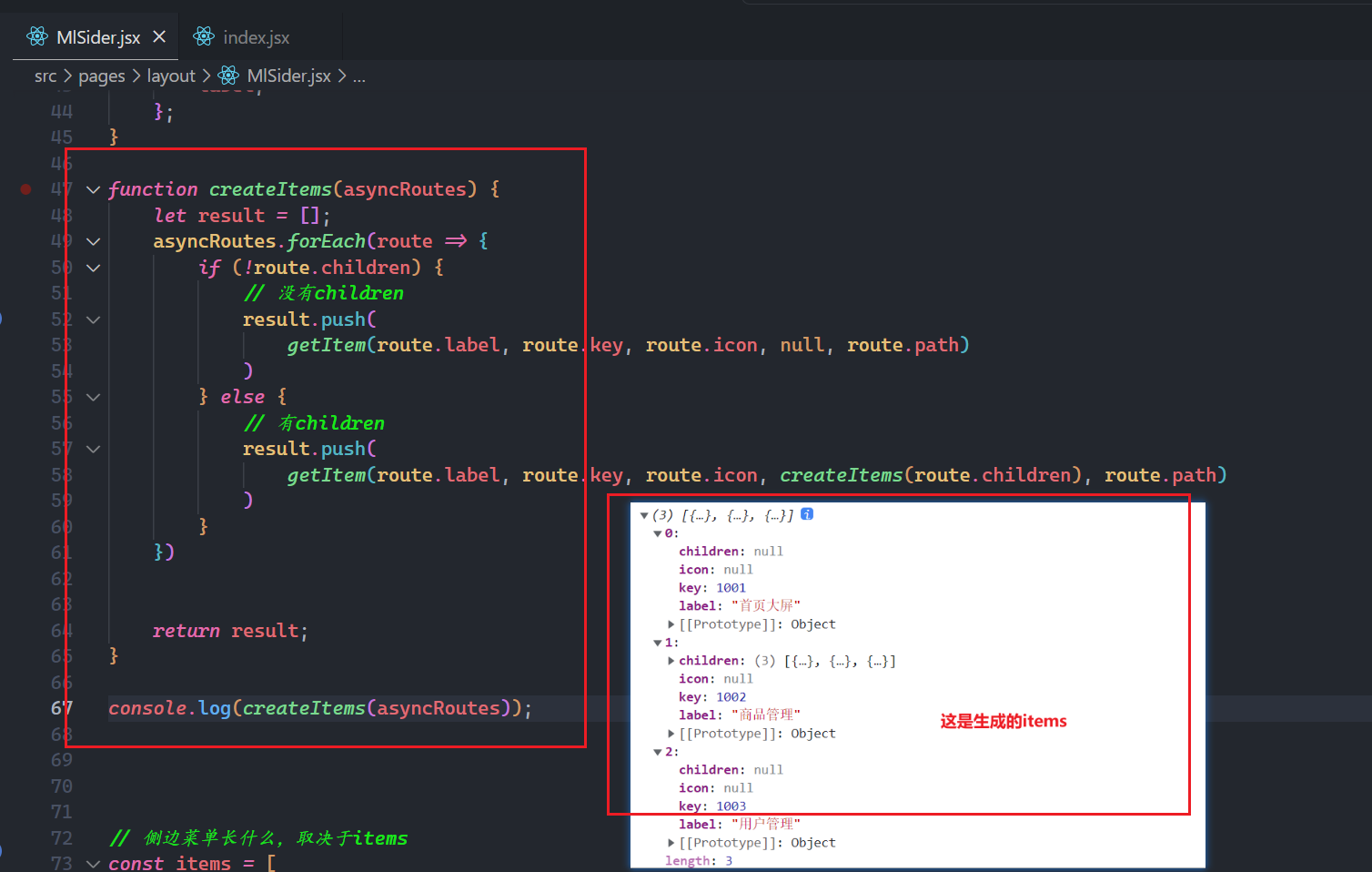Close the MlSider.jsx tab
The height and width of the screenshot is (872, 1372).
(x=159, y=36)
